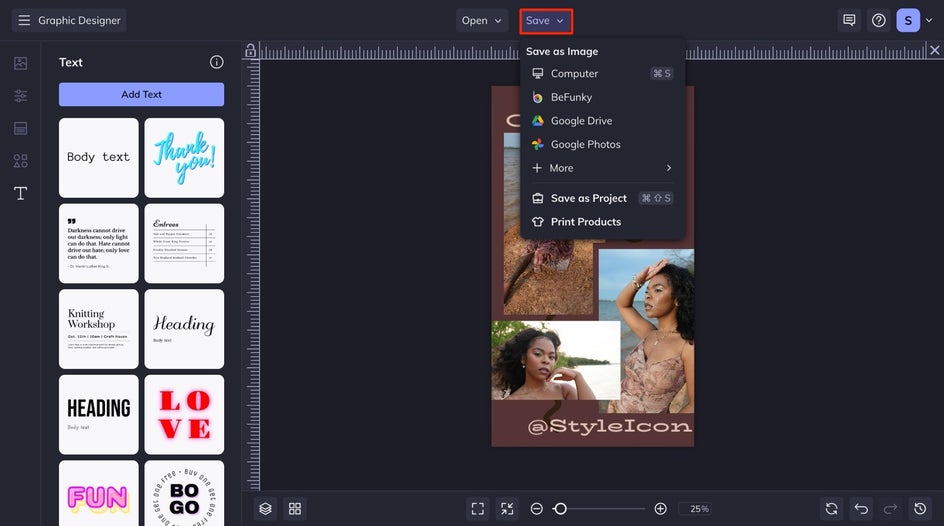Select the Knitting Workshop text preset

tap(99, 329)
